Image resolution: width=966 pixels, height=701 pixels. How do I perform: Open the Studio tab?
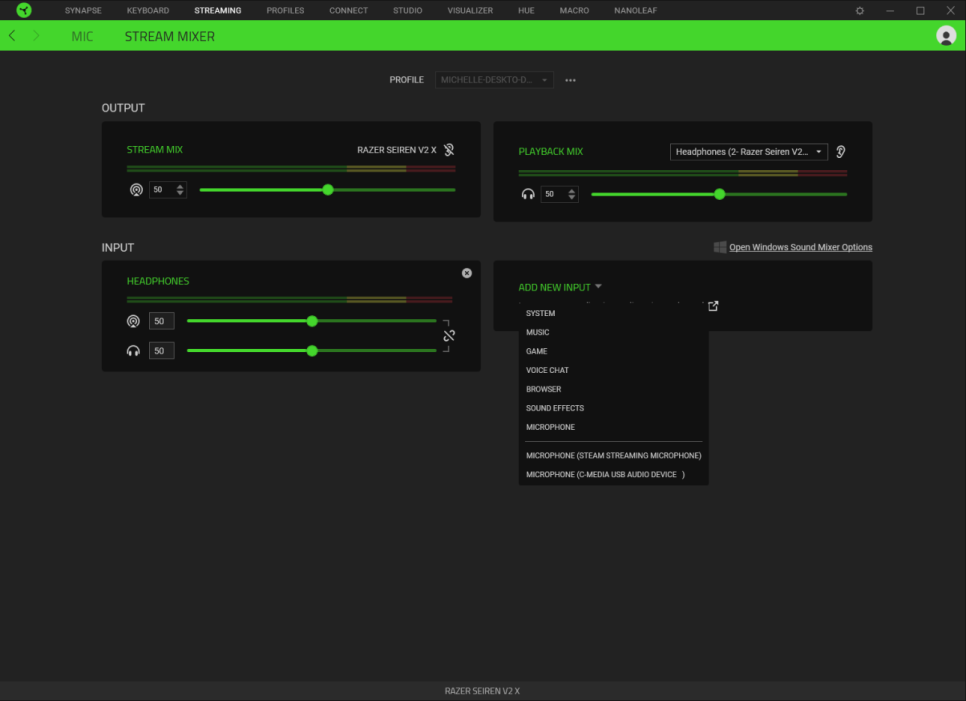[x=407, y=10]
